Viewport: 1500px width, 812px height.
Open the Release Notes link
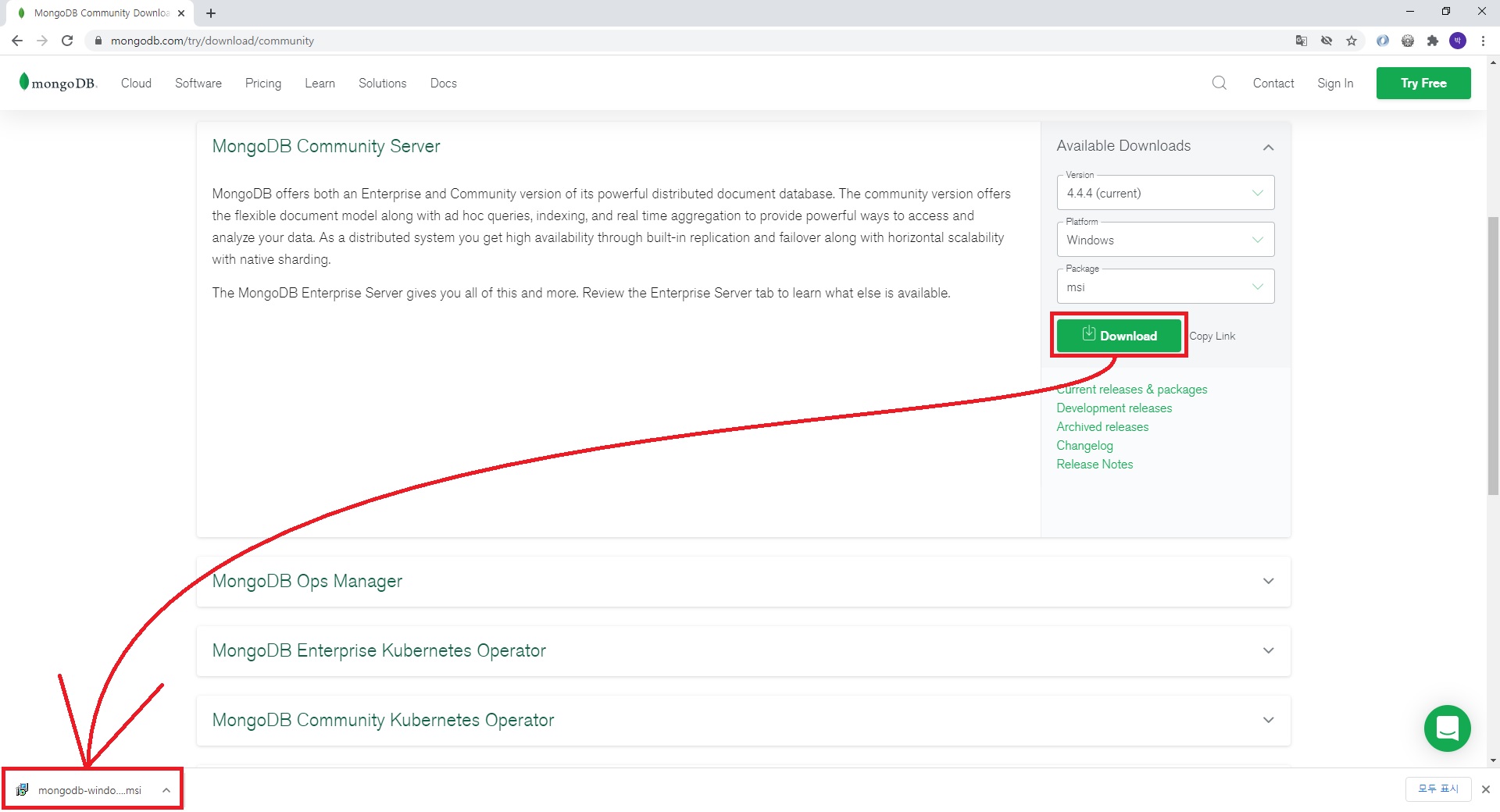(x=1095, y=464)
